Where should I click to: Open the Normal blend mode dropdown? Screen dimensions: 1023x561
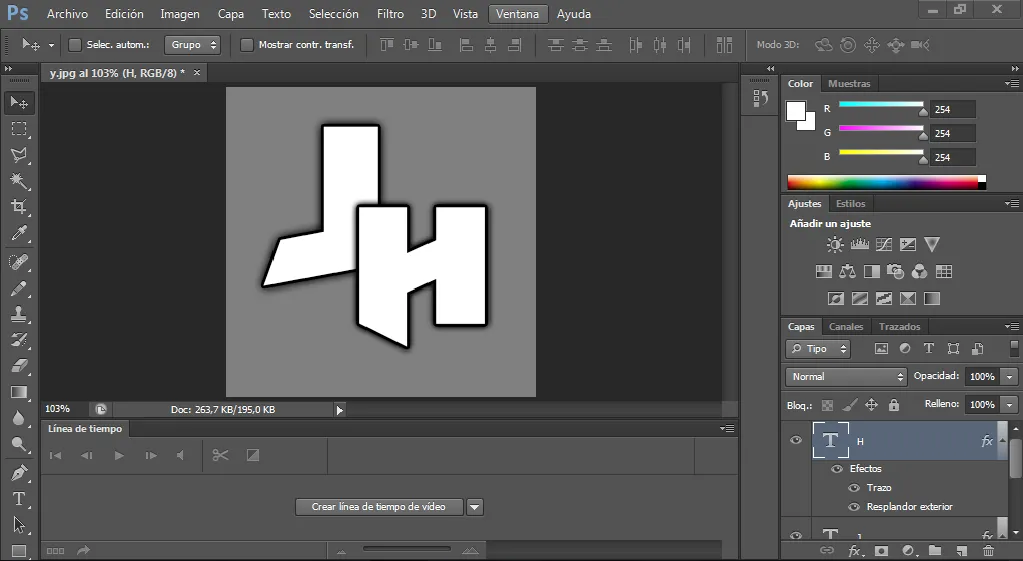pos(846,376)
